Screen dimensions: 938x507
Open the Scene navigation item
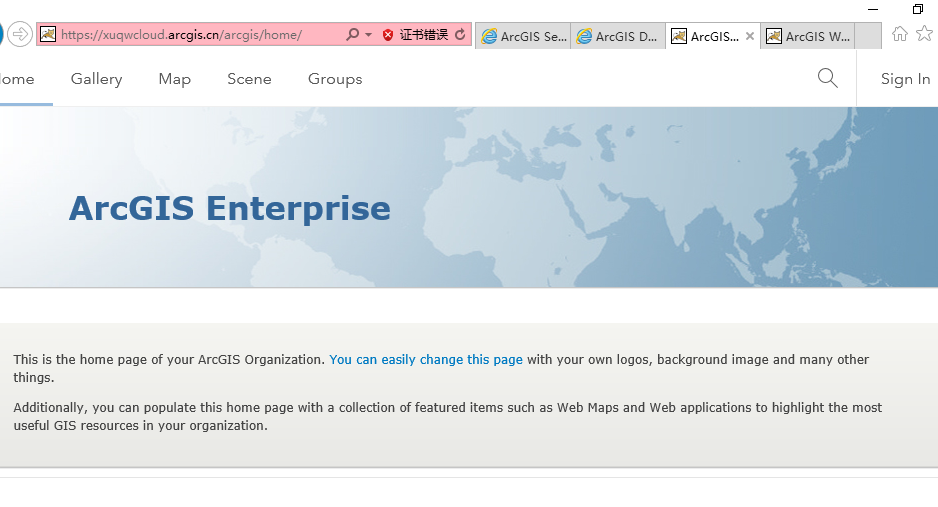tap(249, 79)
